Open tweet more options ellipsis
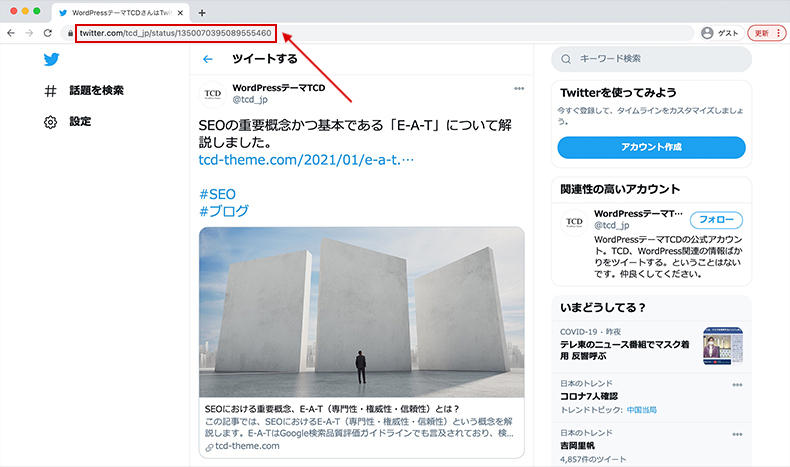This screenshot has height=467, width=790. [x=519, y=89]
